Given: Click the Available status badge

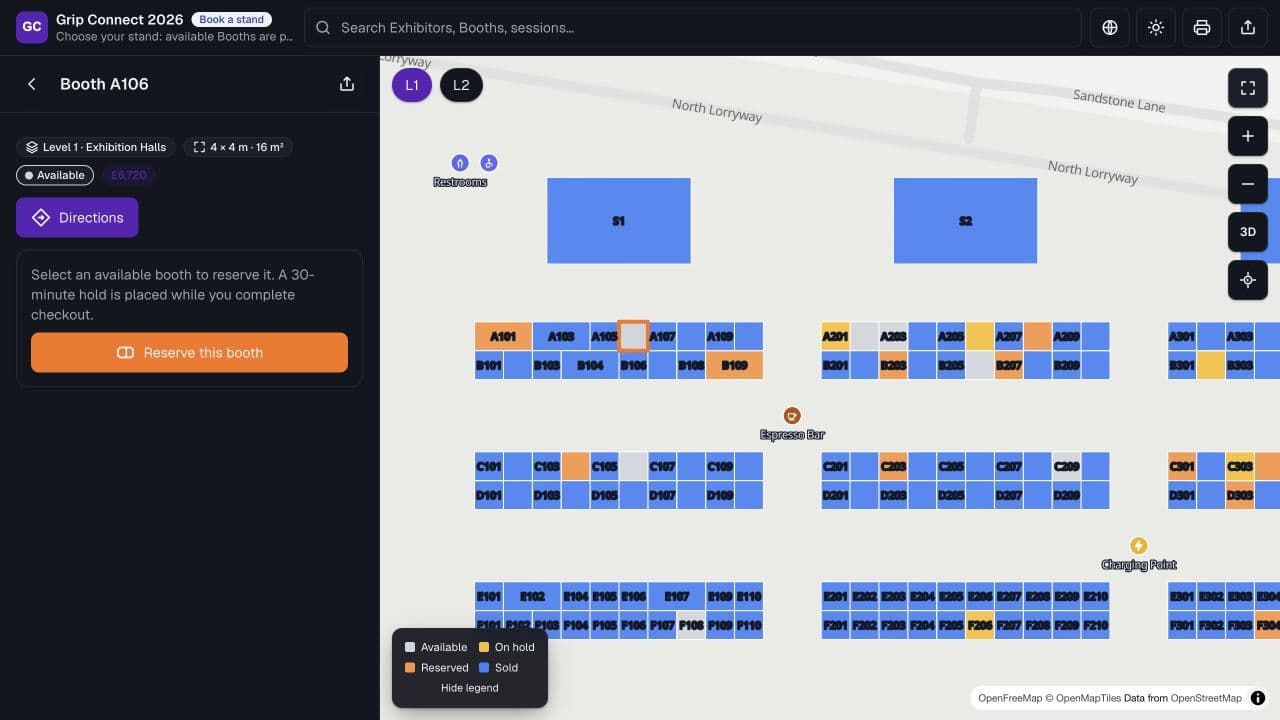Looking at the screenshot, I should (55, 175).
